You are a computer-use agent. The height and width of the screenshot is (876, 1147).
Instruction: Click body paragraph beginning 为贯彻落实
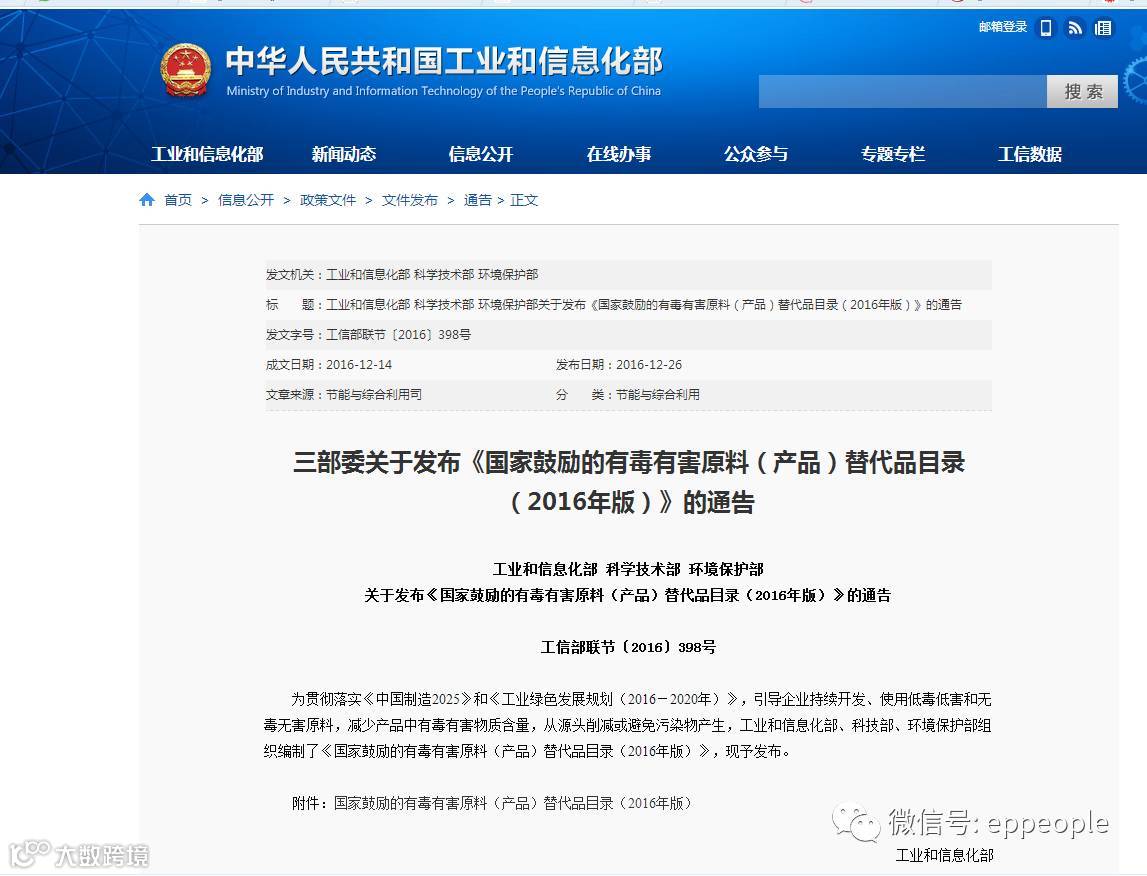click(x=628, y=725)
